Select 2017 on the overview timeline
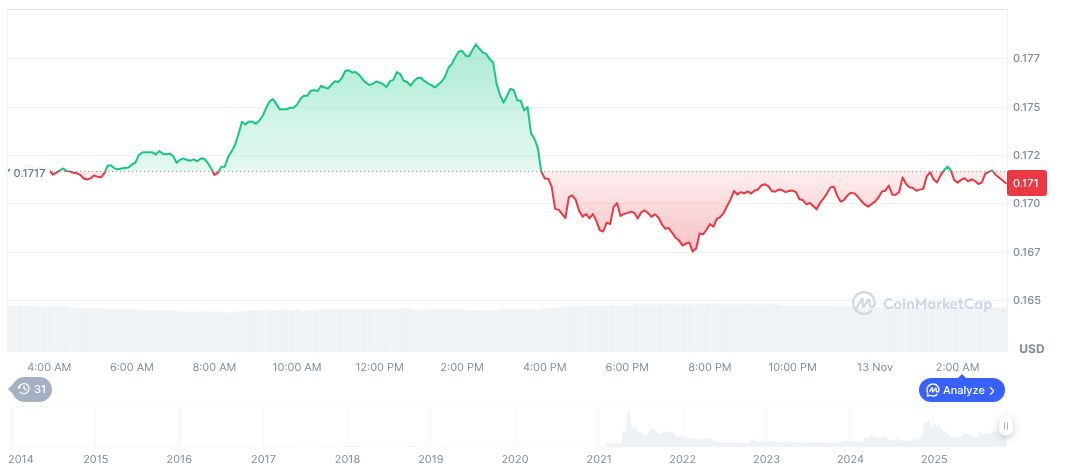Screen dimensions: 1072x470 click(263, 459)
